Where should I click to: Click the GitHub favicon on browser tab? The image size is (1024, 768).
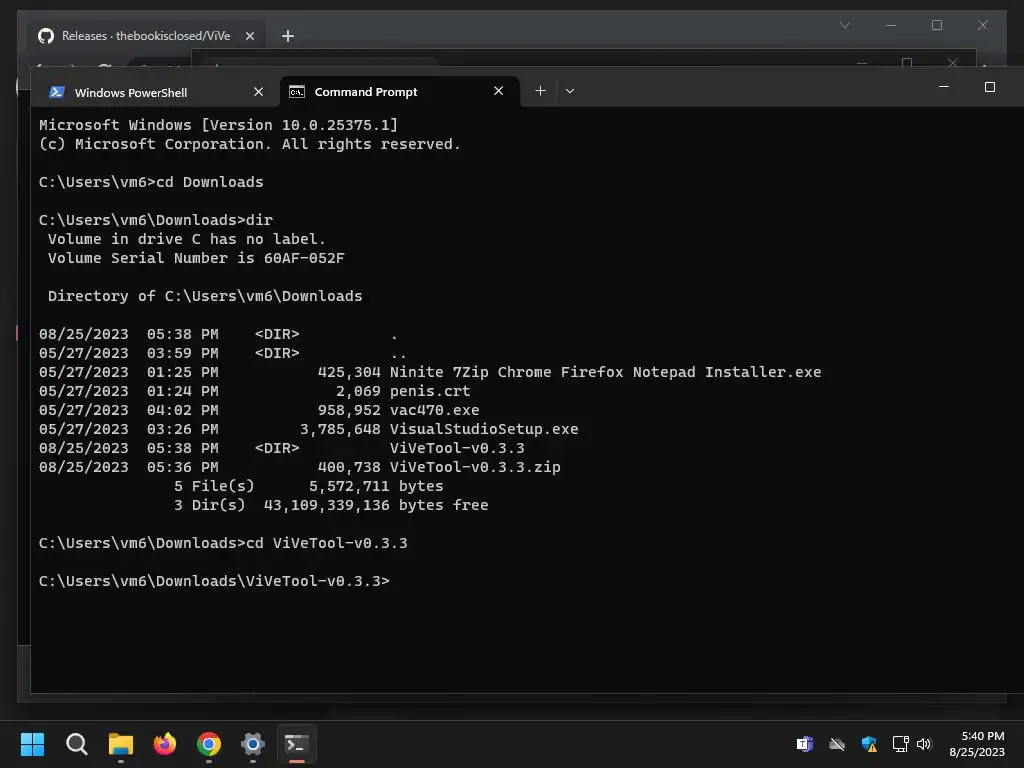(x=46, y=36)
